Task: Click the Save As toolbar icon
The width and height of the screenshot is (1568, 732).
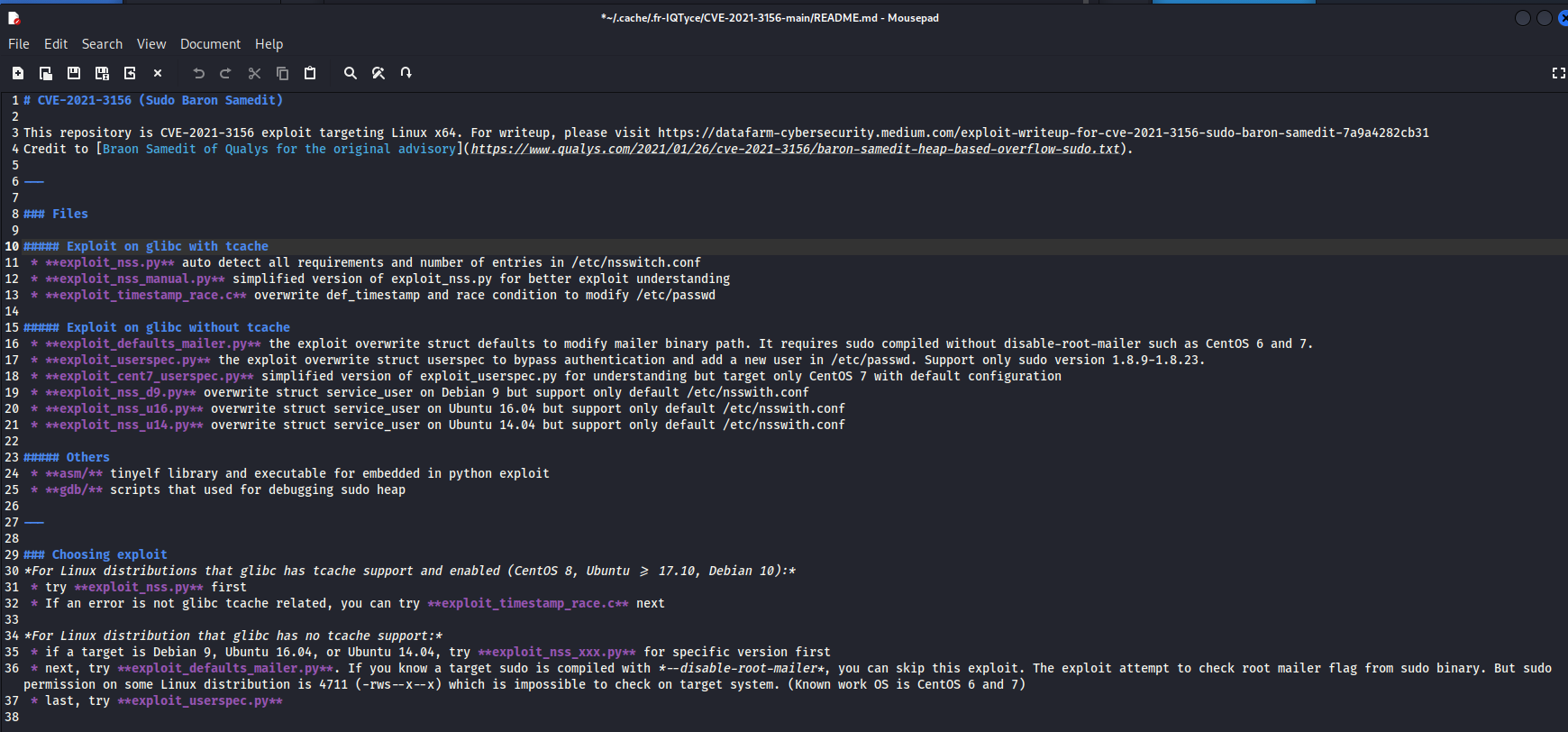Action: click(x=102, y=73)
